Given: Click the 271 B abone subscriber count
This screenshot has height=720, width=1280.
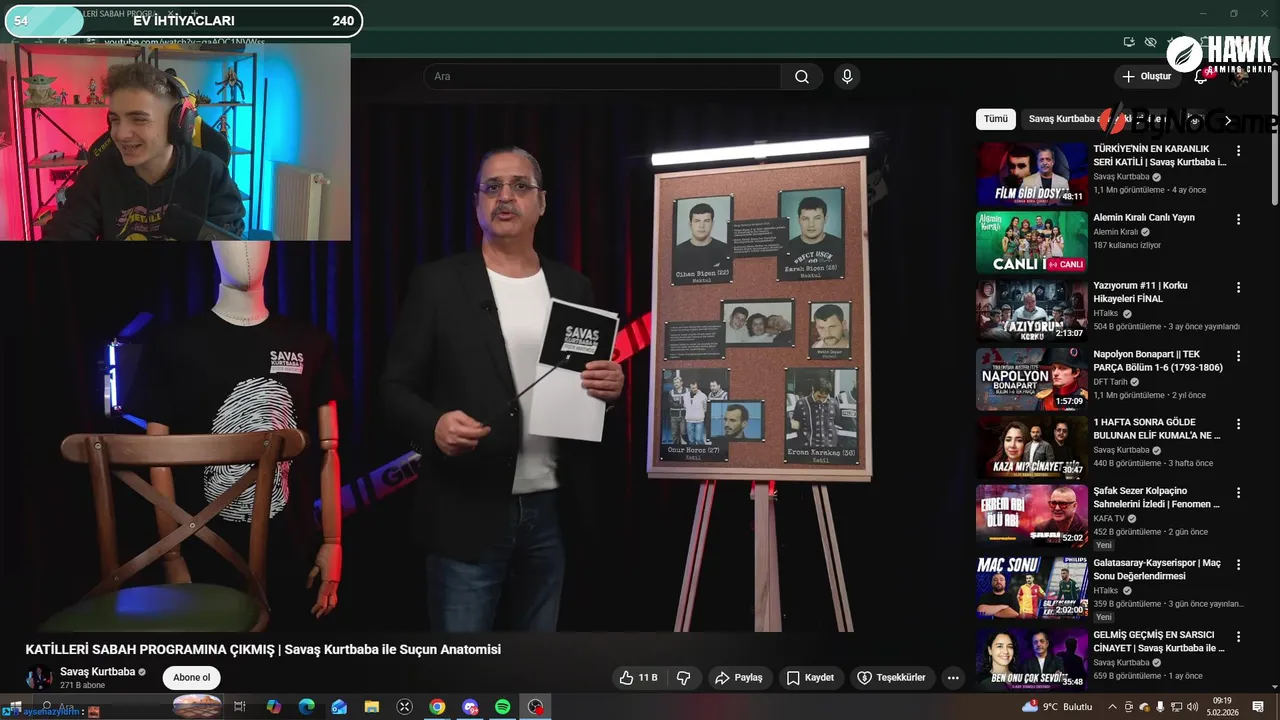Looking at the screenshot, I should click(83, 686).
